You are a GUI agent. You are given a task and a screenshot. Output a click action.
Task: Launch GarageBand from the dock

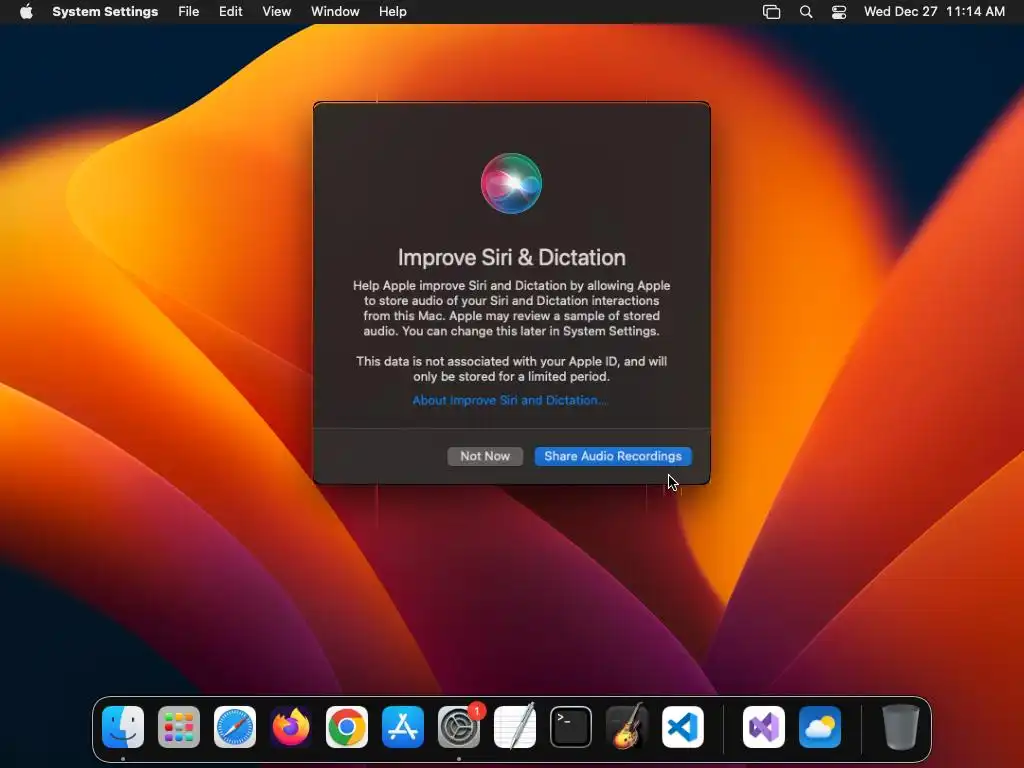(627, 727)
